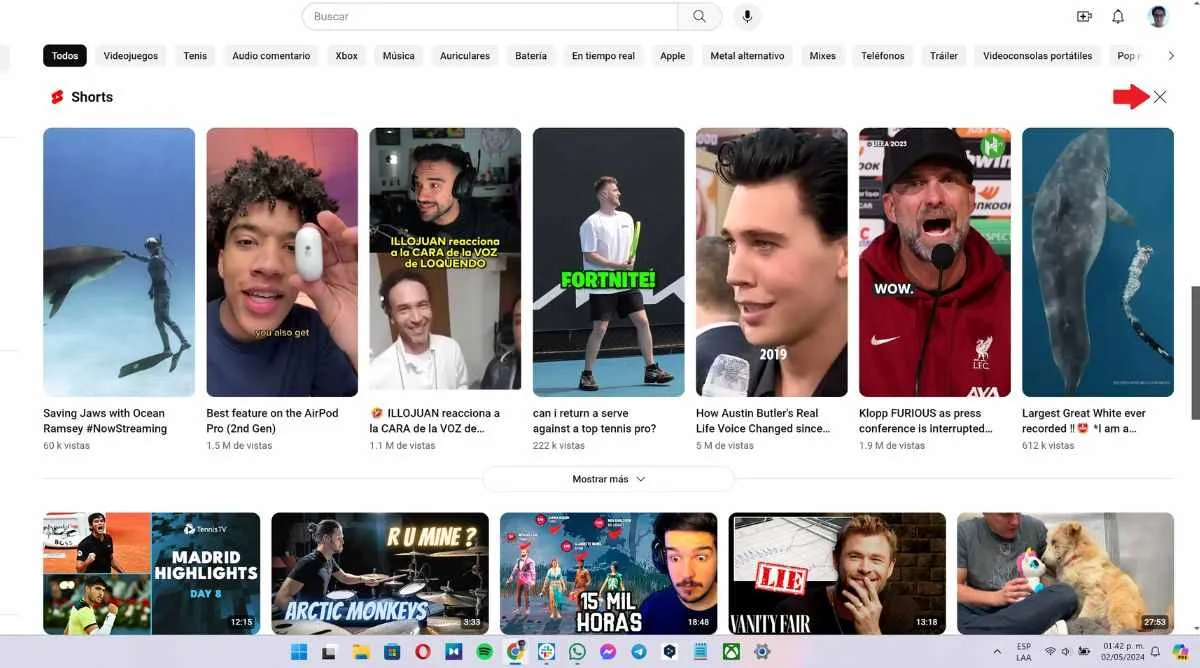Viewport: 1200px width, 668px height.
Task: Open Slack from the taskbar
Action: (x=546, y=652)
